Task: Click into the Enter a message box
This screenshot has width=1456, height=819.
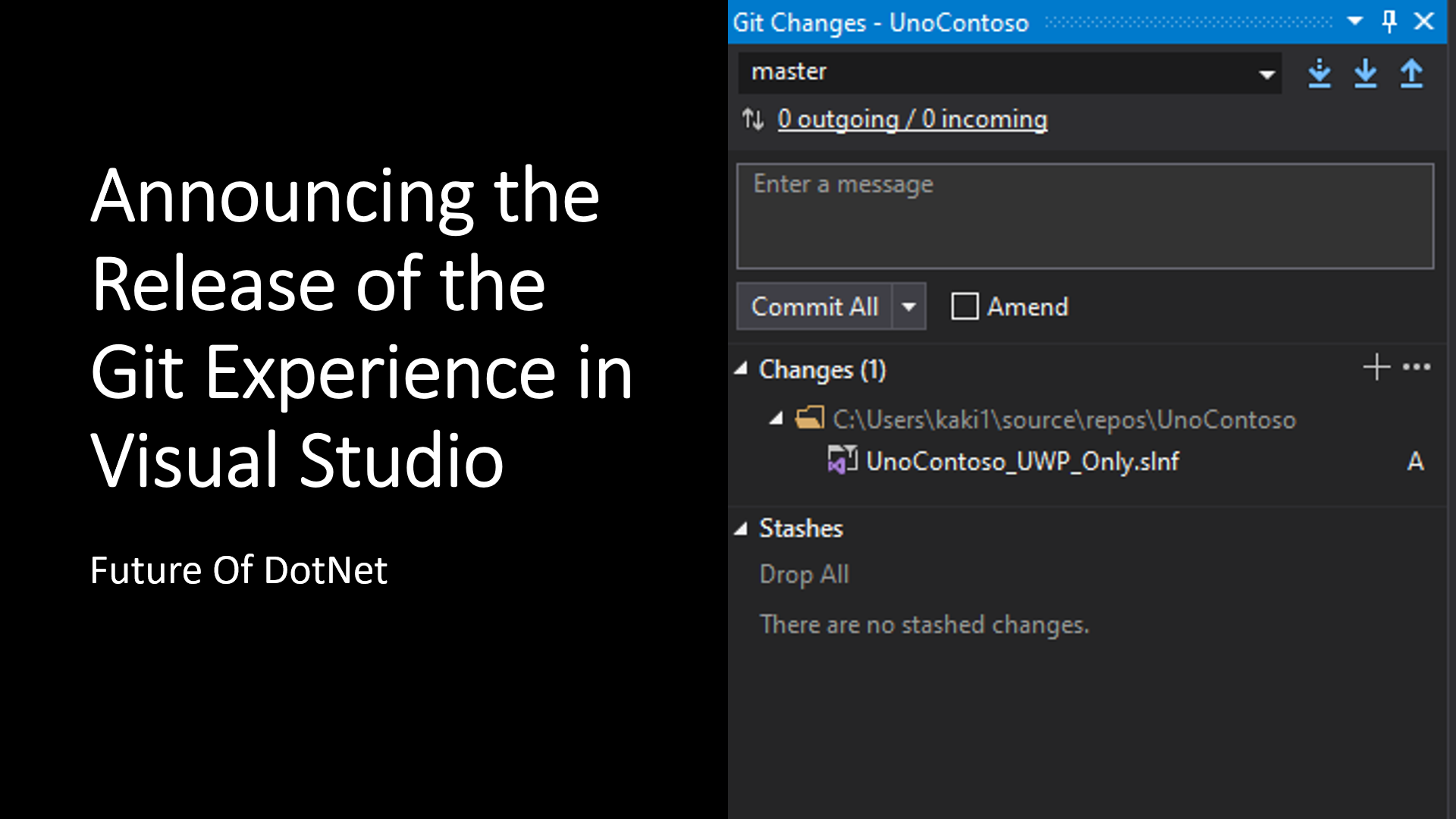Action: pos(1084,216)
